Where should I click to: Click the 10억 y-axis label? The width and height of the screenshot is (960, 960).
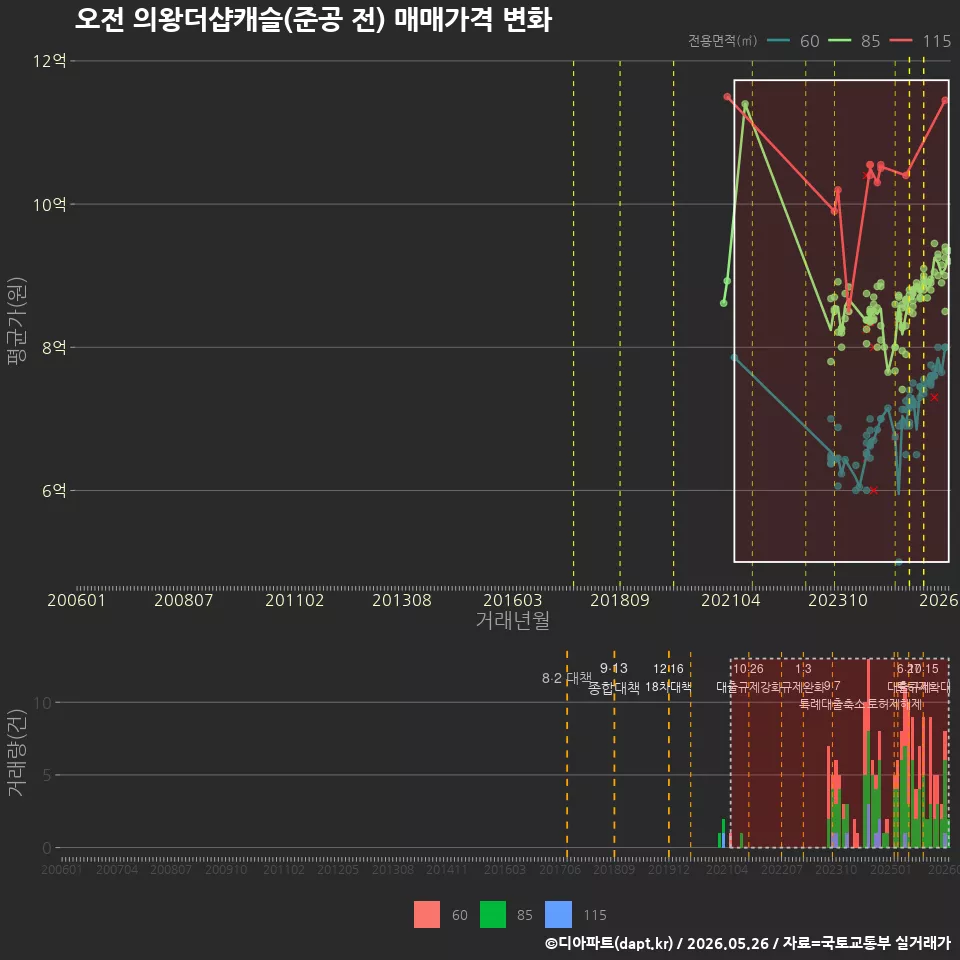click(x=50, y=204)
